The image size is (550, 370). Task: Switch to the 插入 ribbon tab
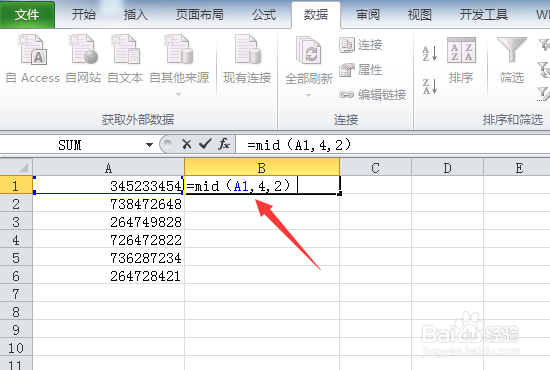pyautogui.click(x=135, y=15)
